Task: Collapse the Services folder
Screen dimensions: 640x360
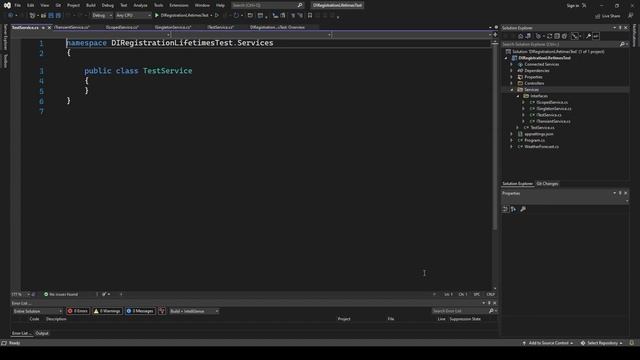Action: pos(511,90)
